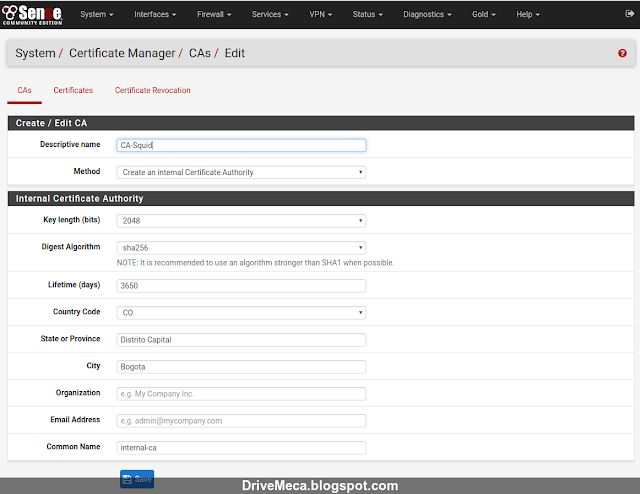
Task: Open the Help menu
Action: [x=527, y=14]
